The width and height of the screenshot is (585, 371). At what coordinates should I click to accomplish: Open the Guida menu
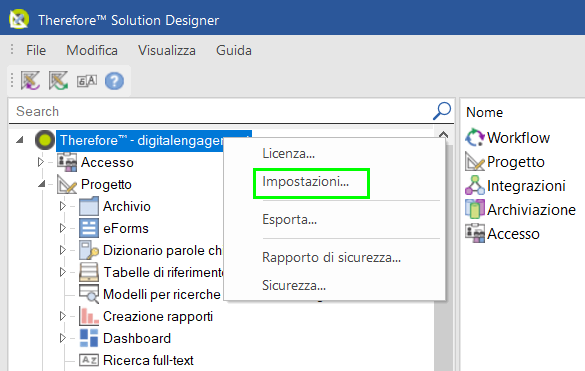pos(234,50)
